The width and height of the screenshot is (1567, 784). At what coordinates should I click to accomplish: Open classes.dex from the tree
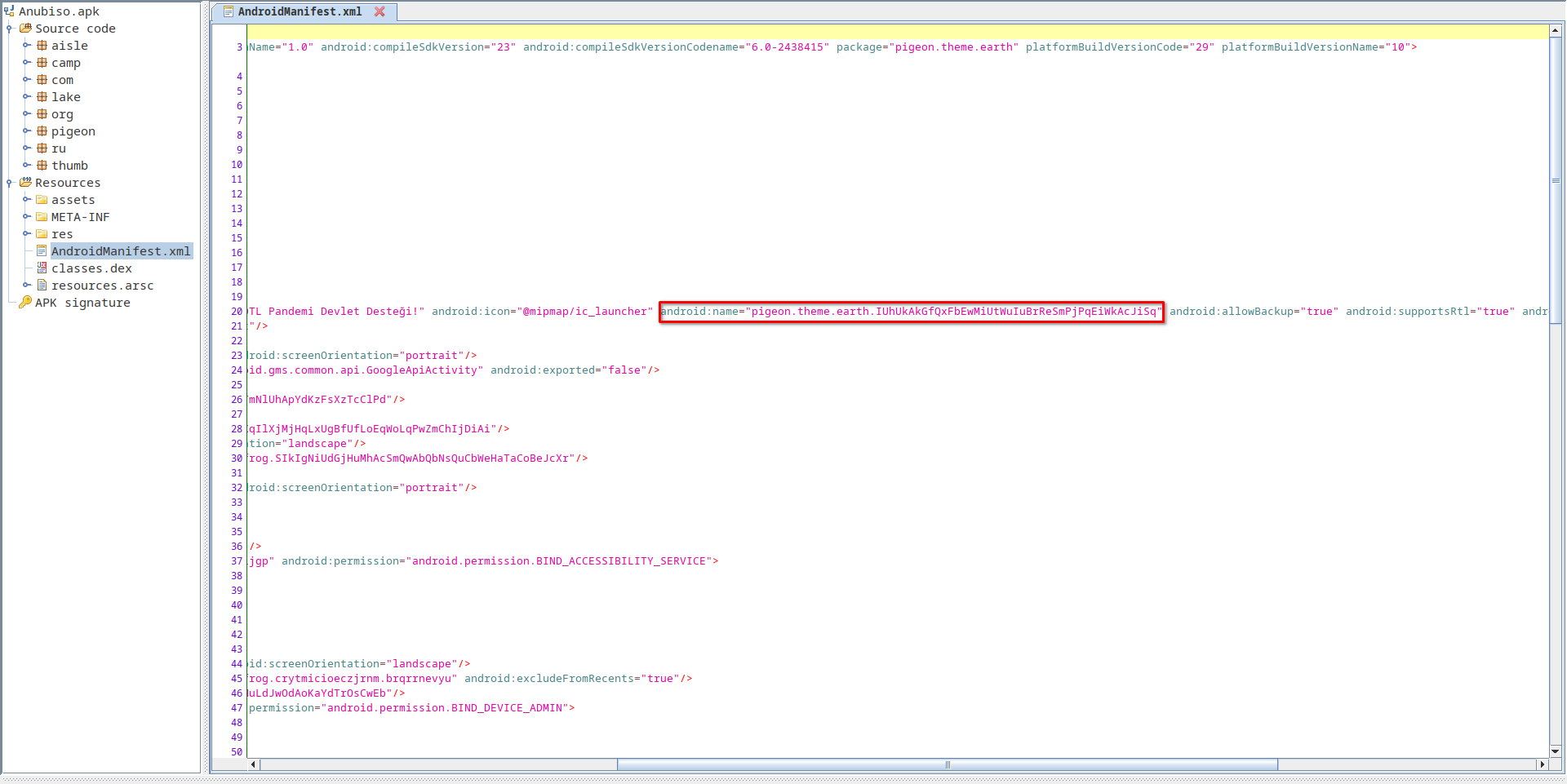pos(91,268)
